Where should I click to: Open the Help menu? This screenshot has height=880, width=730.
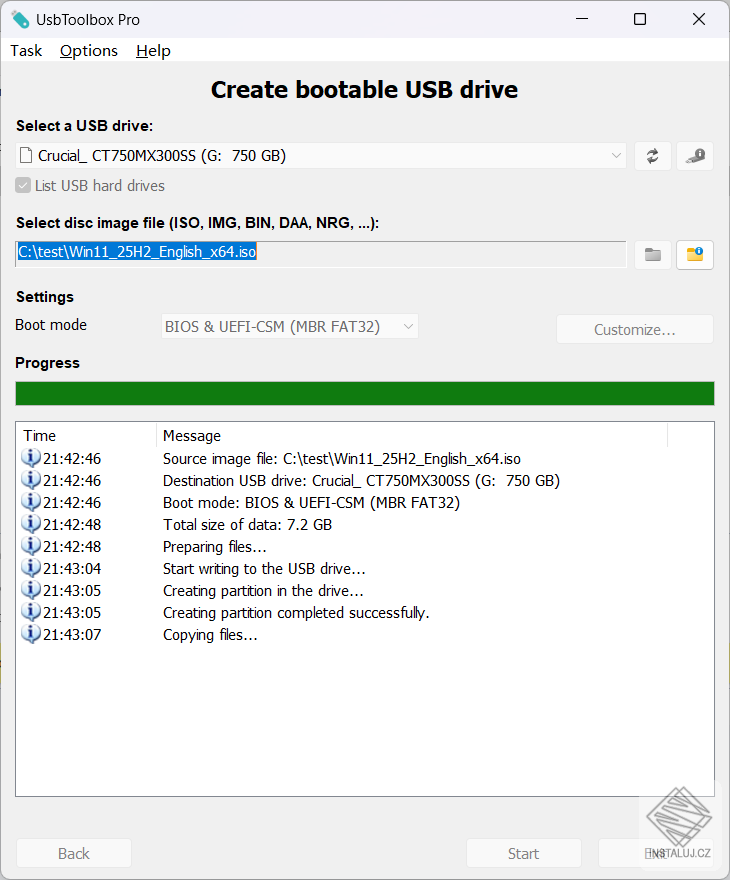153,51
